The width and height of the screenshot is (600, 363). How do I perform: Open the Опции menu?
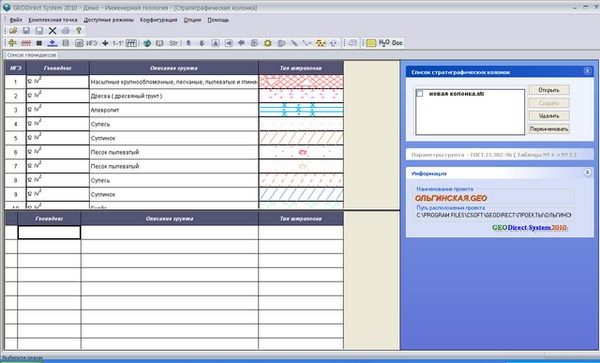coord(192,20)
